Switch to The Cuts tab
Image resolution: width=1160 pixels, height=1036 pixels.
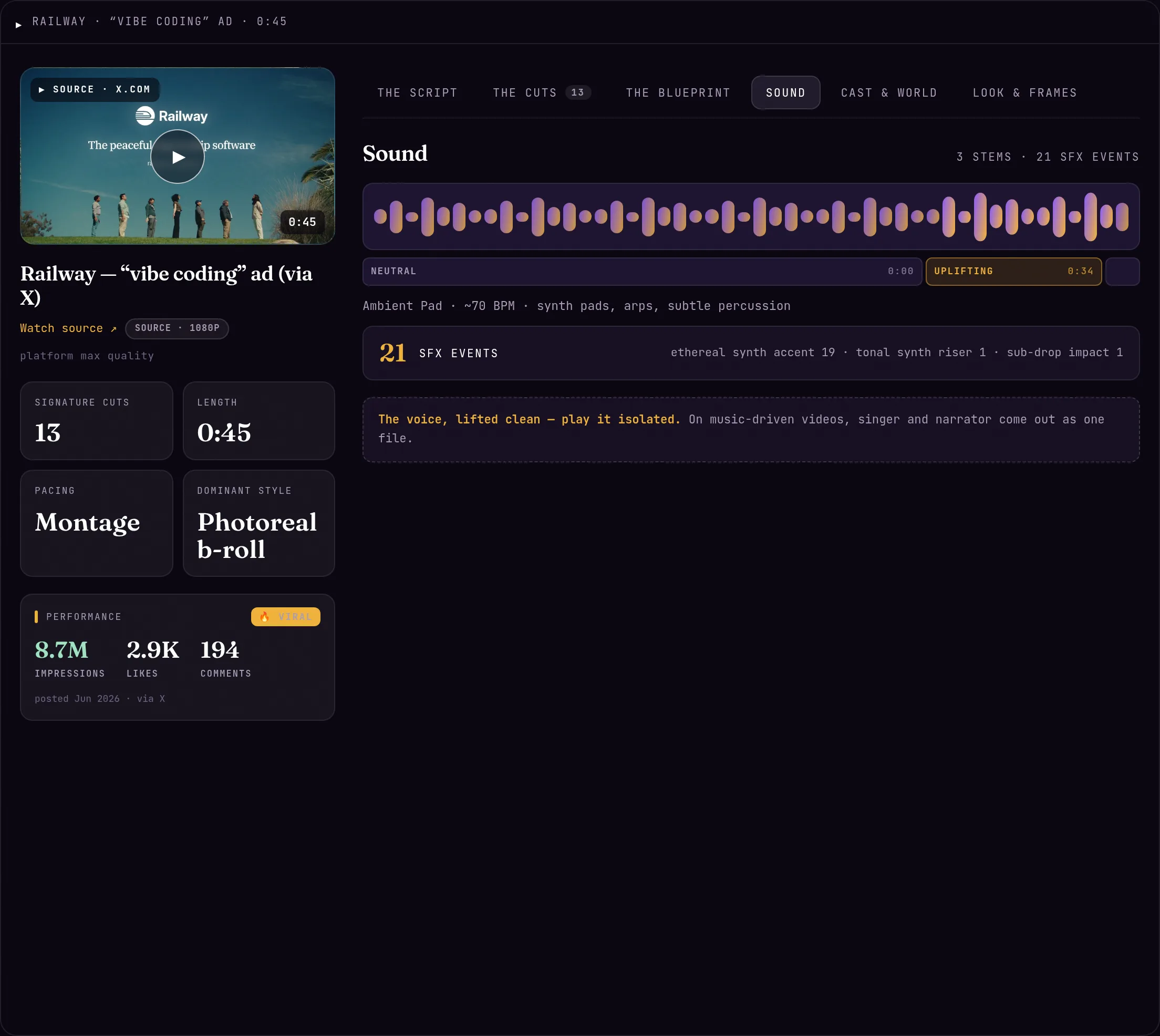click(541, 93)
